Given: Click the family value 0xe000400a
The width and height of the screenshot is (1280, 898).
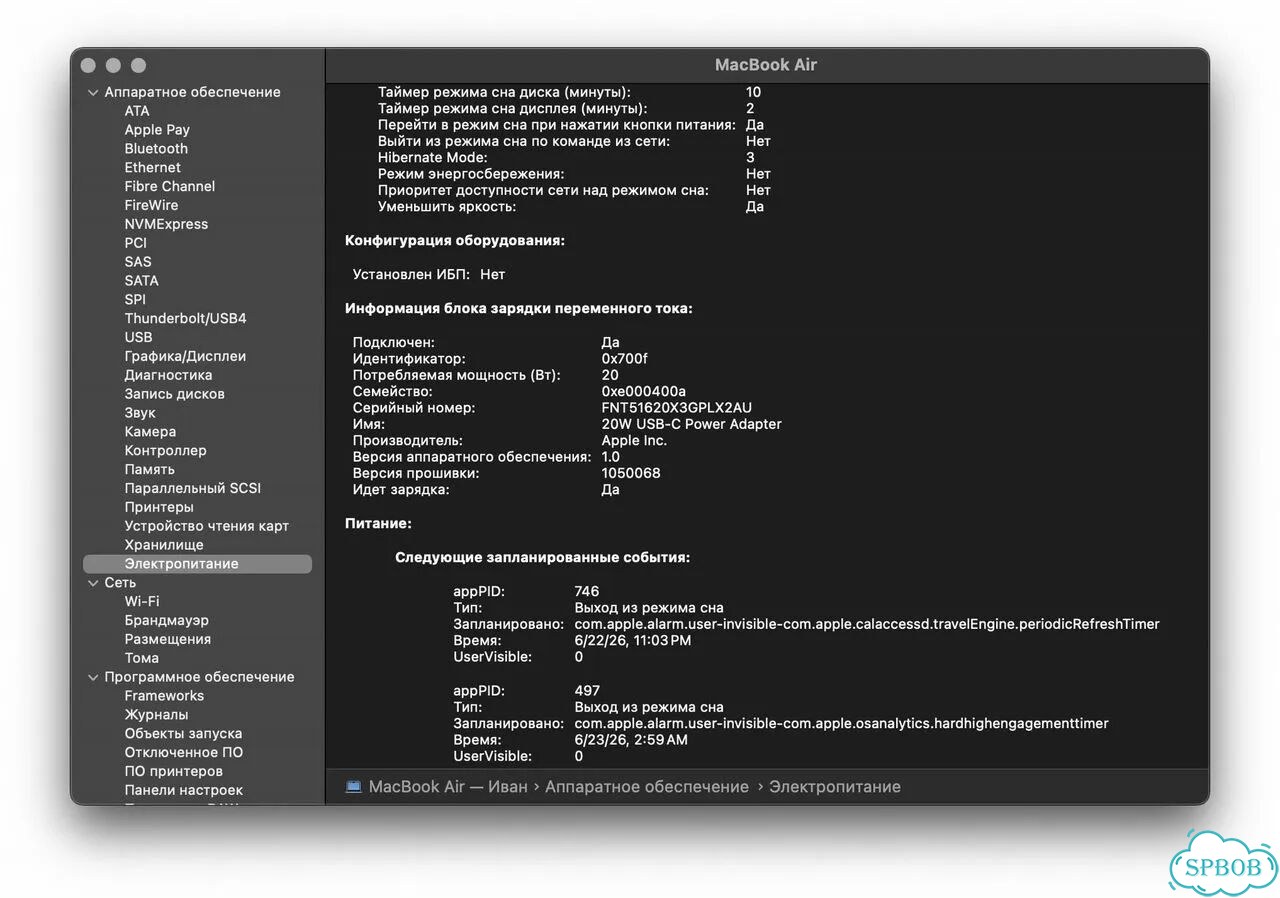Looking at the screenshot, I should pyautogui.click(x=644, y=392).
